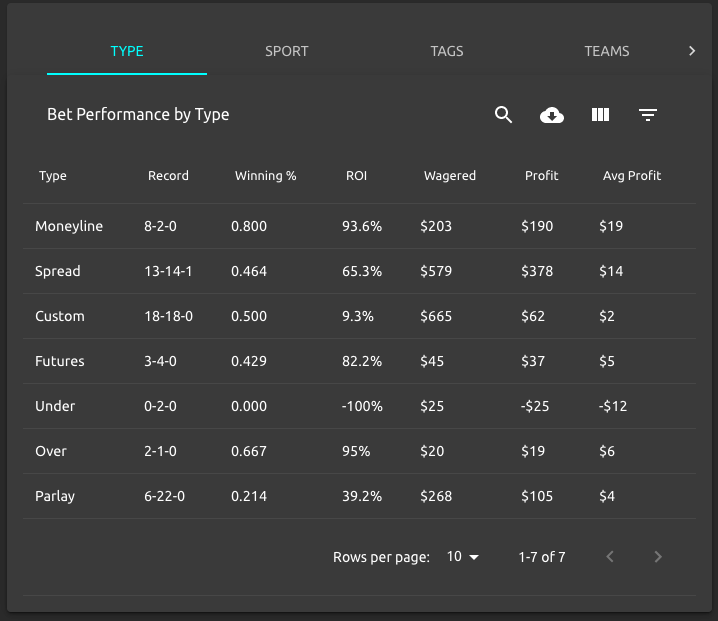The width and height of the screenshot is (718, 621).
Task: Open the filter table icon
Action: click(648, 115)
